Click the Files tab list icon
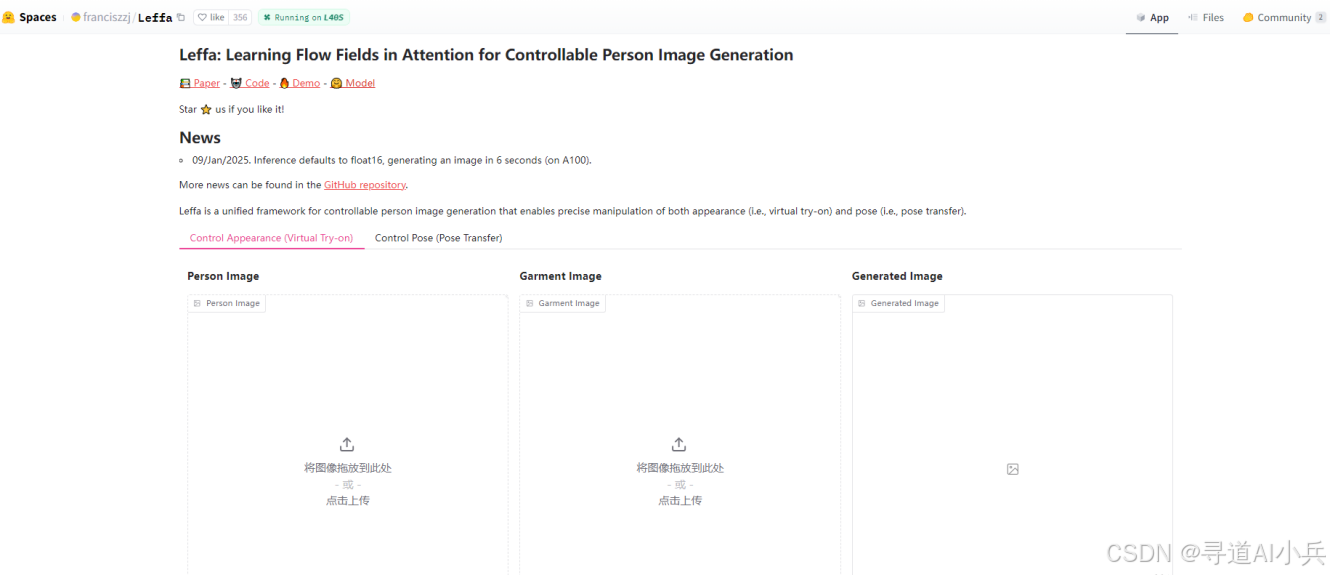Screen dimensions: 1330x575 click(1193, 17)
